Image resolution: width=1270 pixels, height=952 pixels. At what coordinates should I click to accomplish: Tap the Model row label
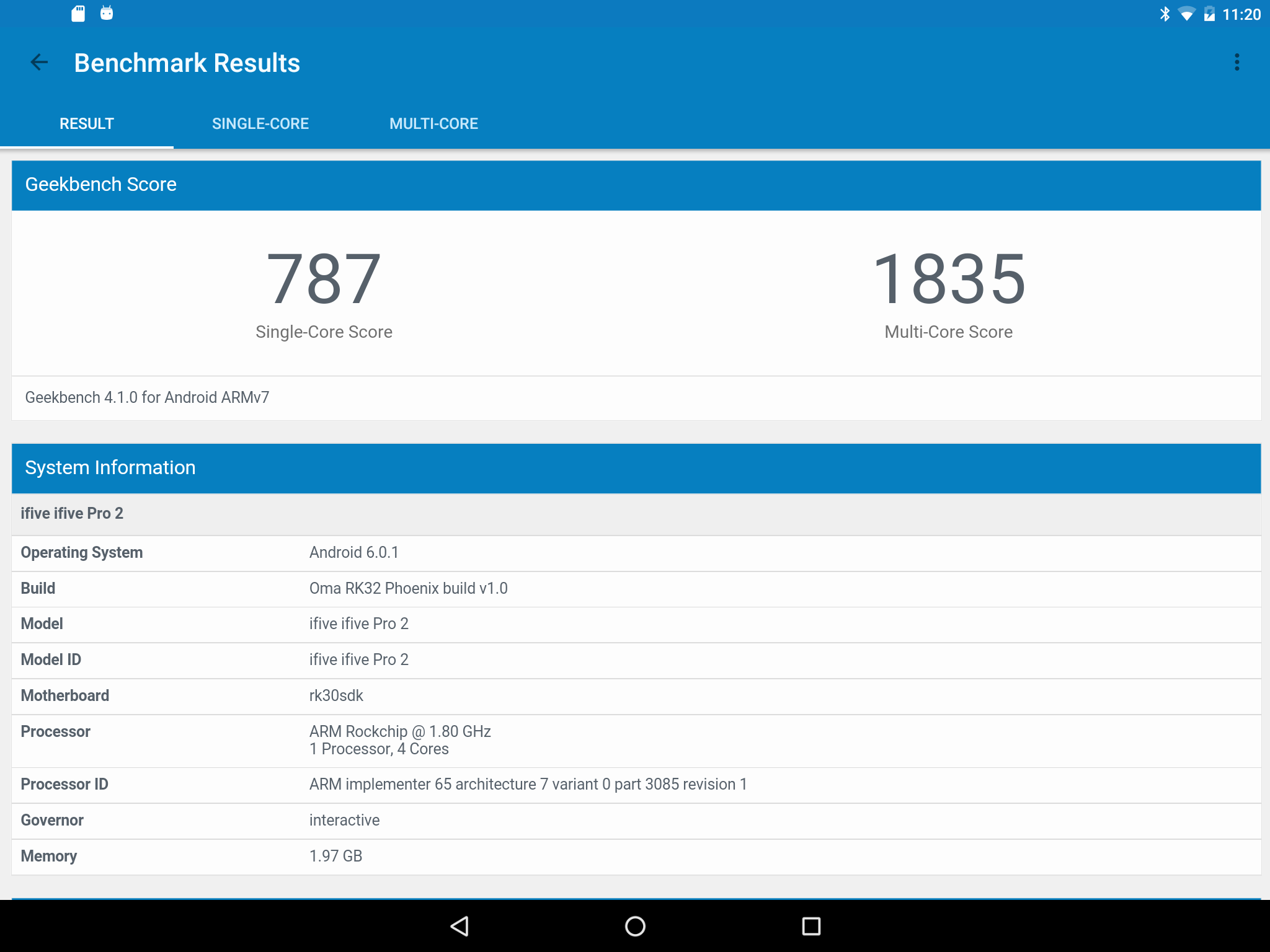click(x=42, y=624)
